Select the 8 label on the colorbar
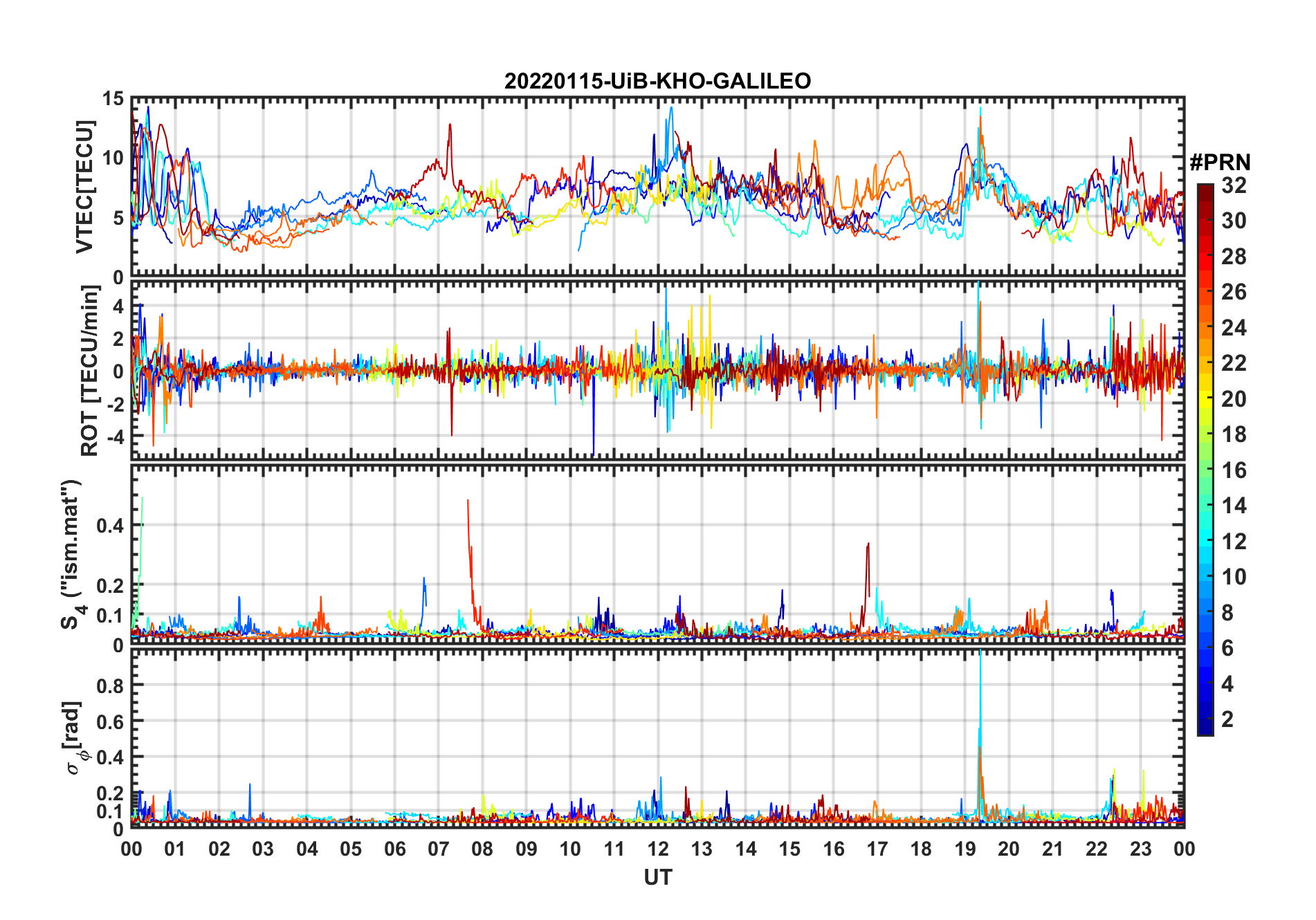The height and width of the screenshot is (920, 1316). tap(1227, 613)
